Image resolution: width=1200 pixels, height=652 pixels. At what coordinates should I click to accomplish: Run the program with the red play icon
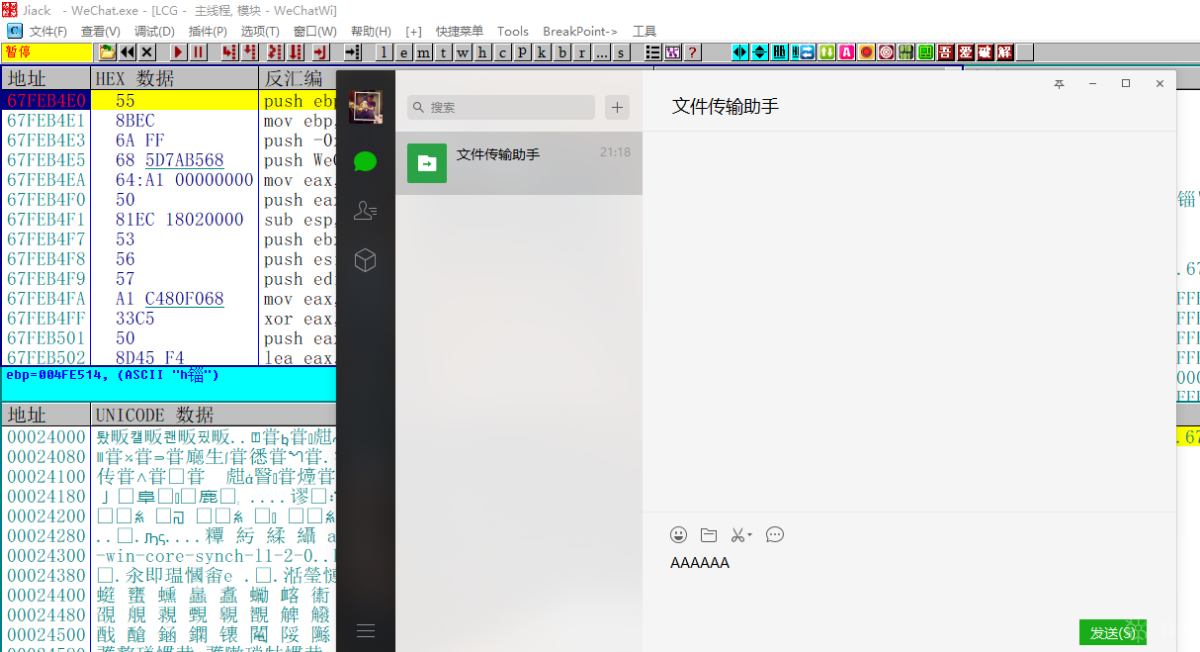tap(179, 52)
